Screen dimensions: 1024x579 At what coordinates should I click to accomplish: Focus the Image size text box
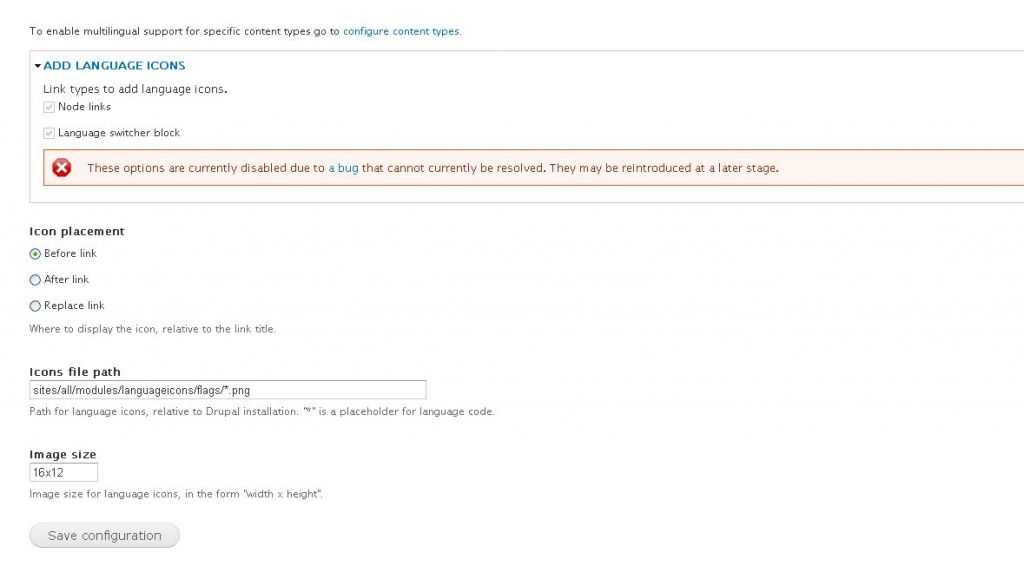point(64,472)
